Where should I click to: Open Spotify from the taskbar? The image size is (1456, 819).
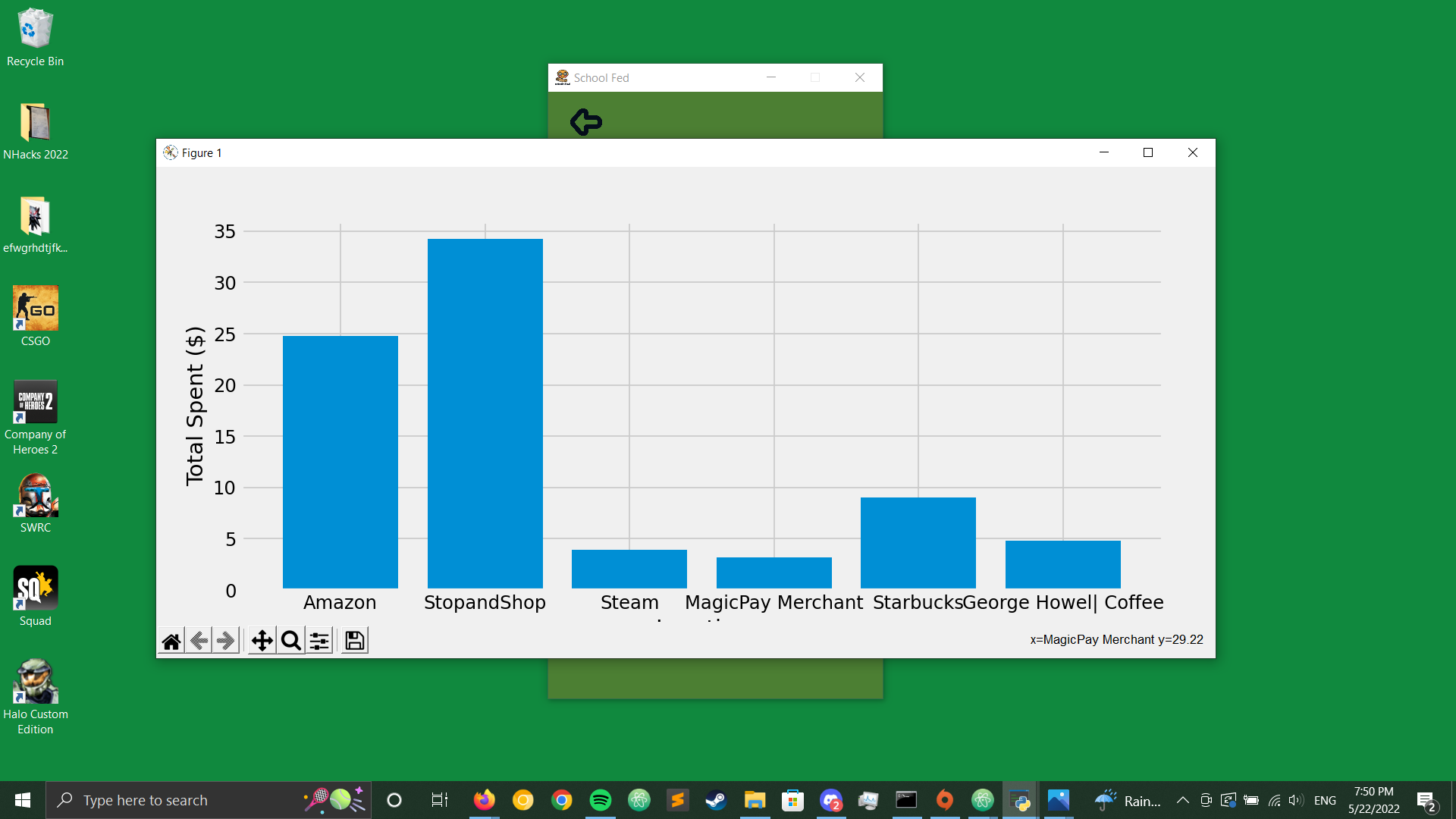pos(600,800)
